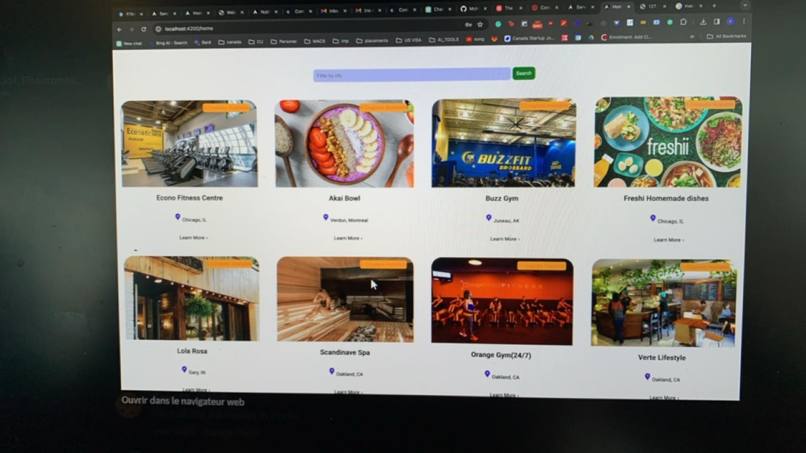The height and width of the screenshot is (453, 806).
Task: Open the Verte Lifestyle cafe photo
Action: (664, 303)
